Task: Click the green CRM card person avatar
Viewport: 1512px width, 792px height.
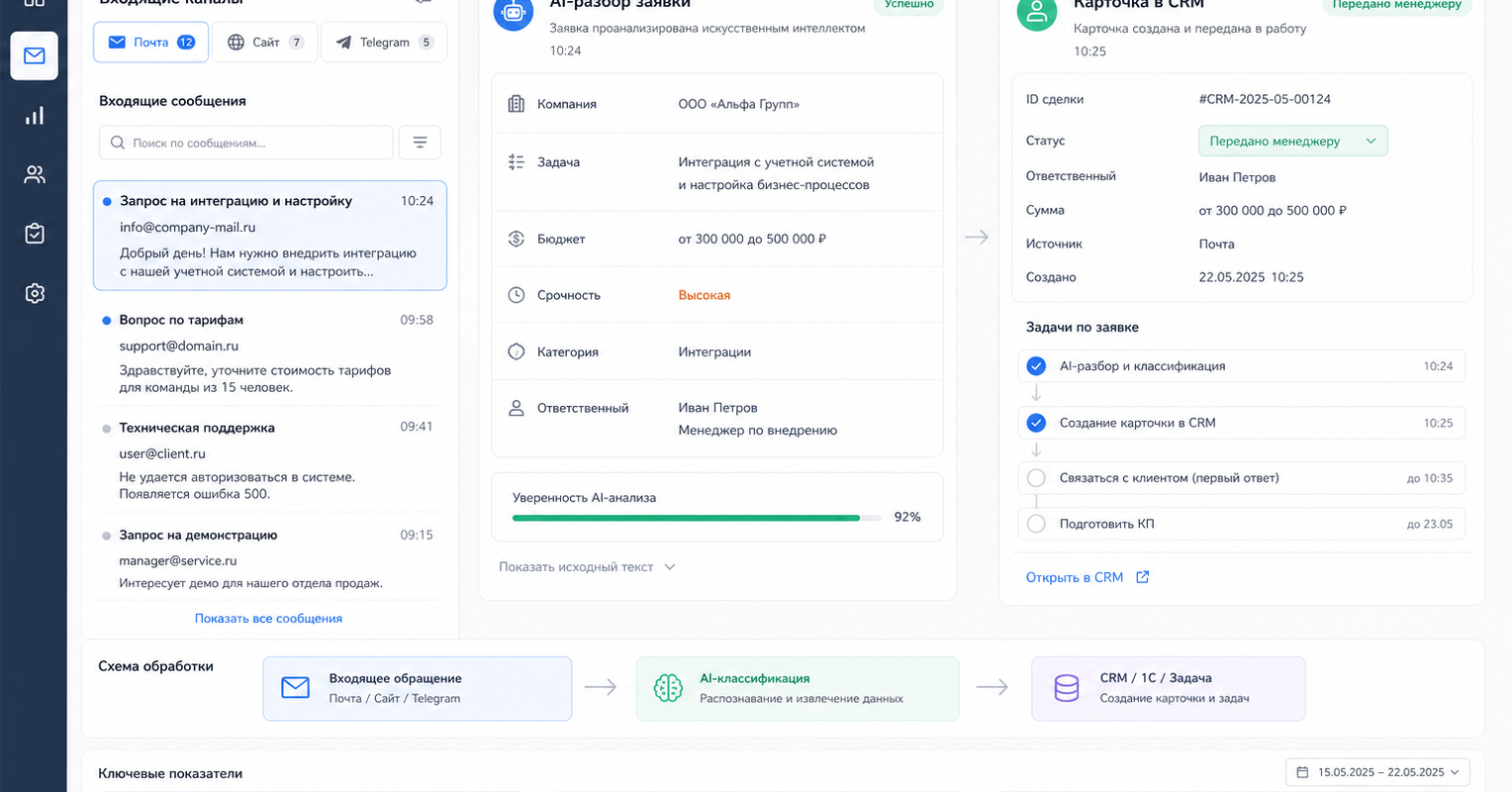Action: tap(1037, 13)
